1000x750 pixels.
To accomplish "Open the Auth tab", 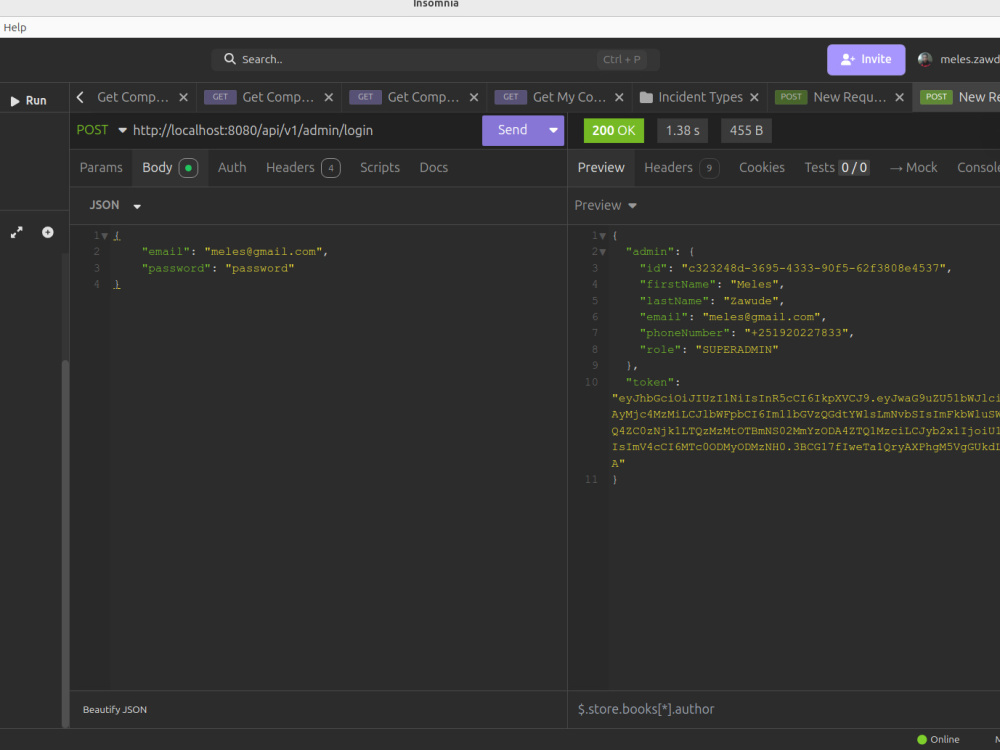I will coord(232,168).
